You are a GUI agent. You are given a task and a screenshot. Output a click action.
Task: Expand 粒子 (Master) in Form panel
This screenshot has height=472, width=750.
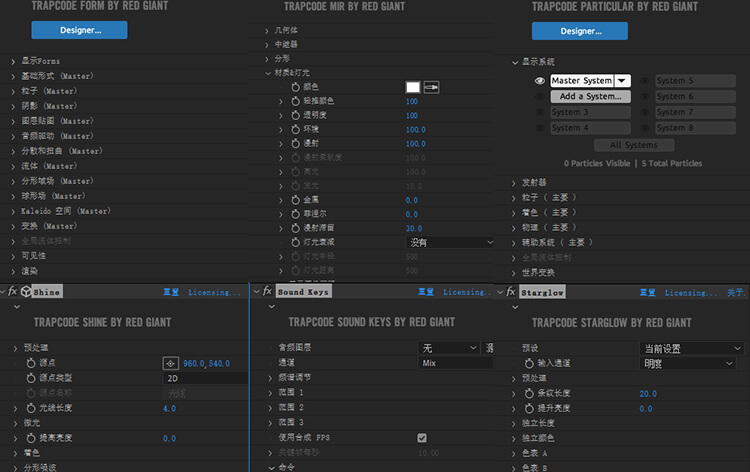tap(13, 92)
